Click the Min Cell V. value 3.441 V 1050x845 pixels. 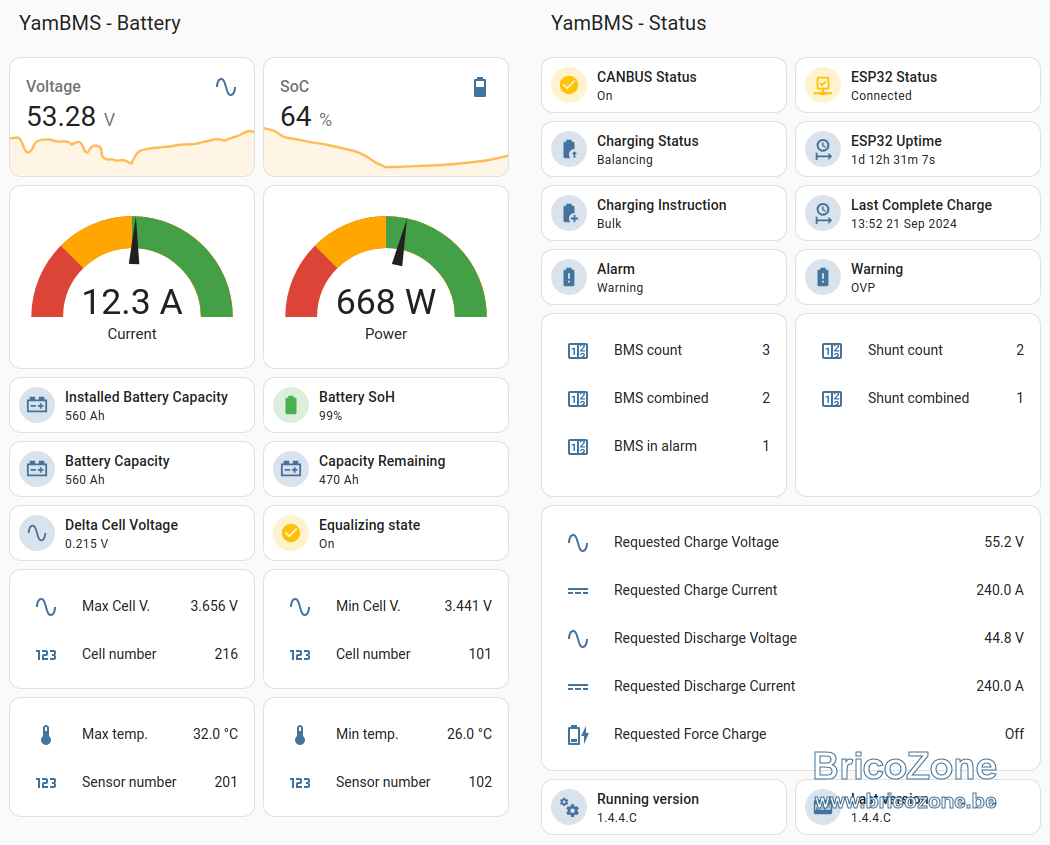(x=467, y=606)
